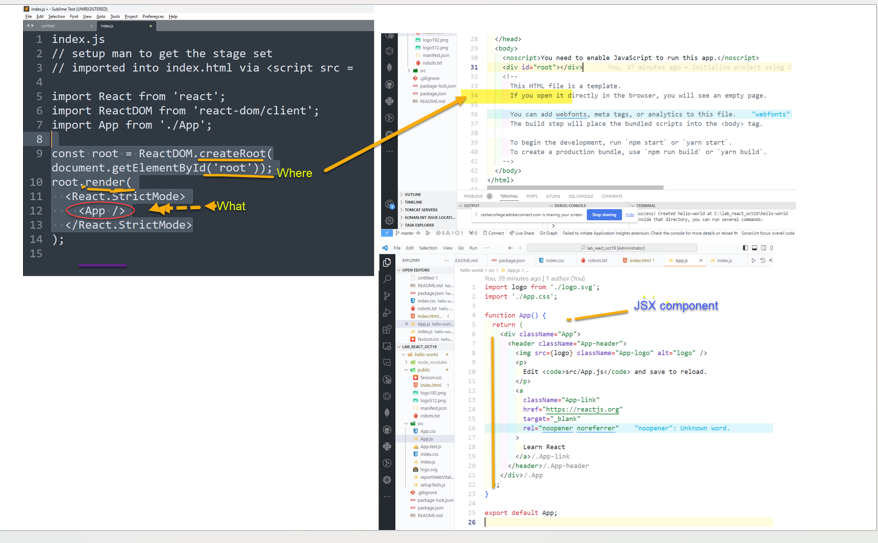Open Run and Debug in lower VS Code
The image size is (878, 543).
point(387,312)
